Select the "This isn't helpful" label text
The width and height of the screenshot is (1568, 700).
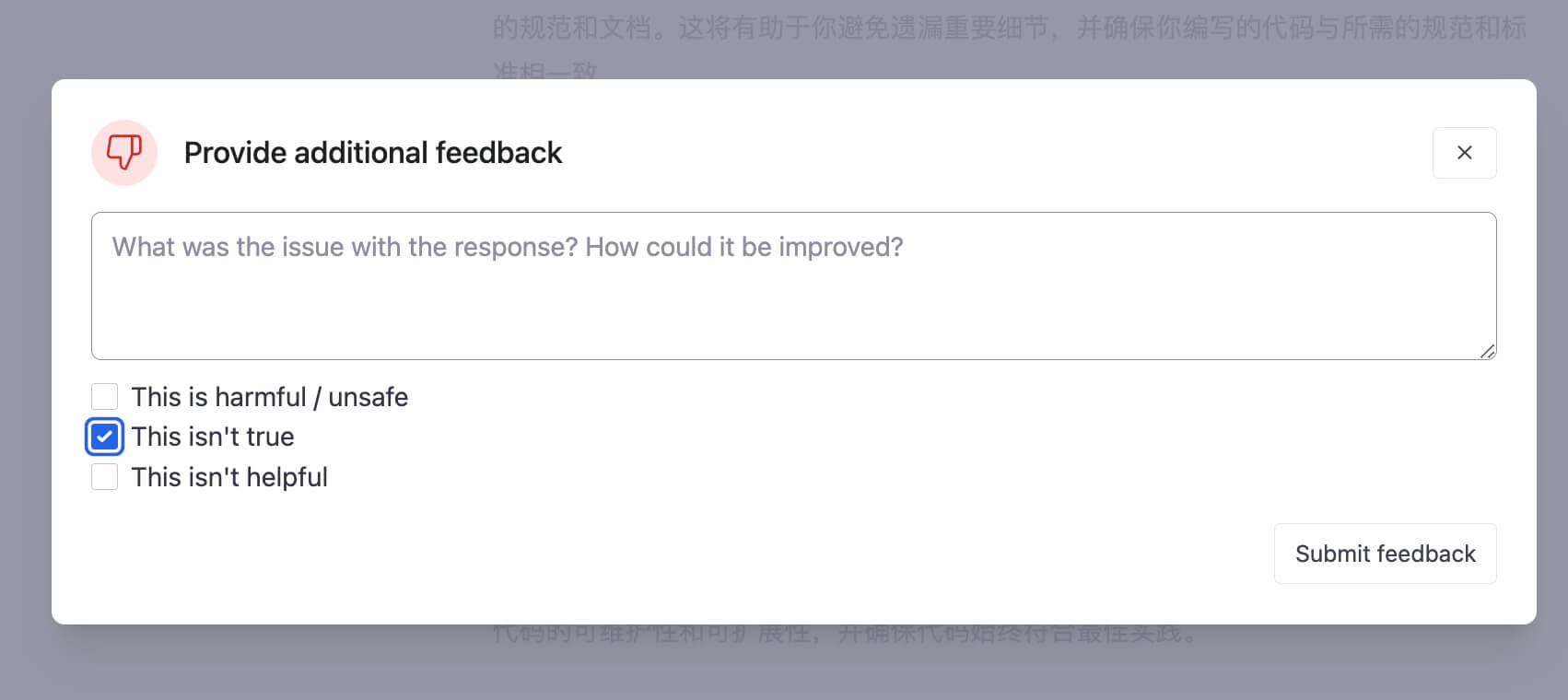[229, 477]
